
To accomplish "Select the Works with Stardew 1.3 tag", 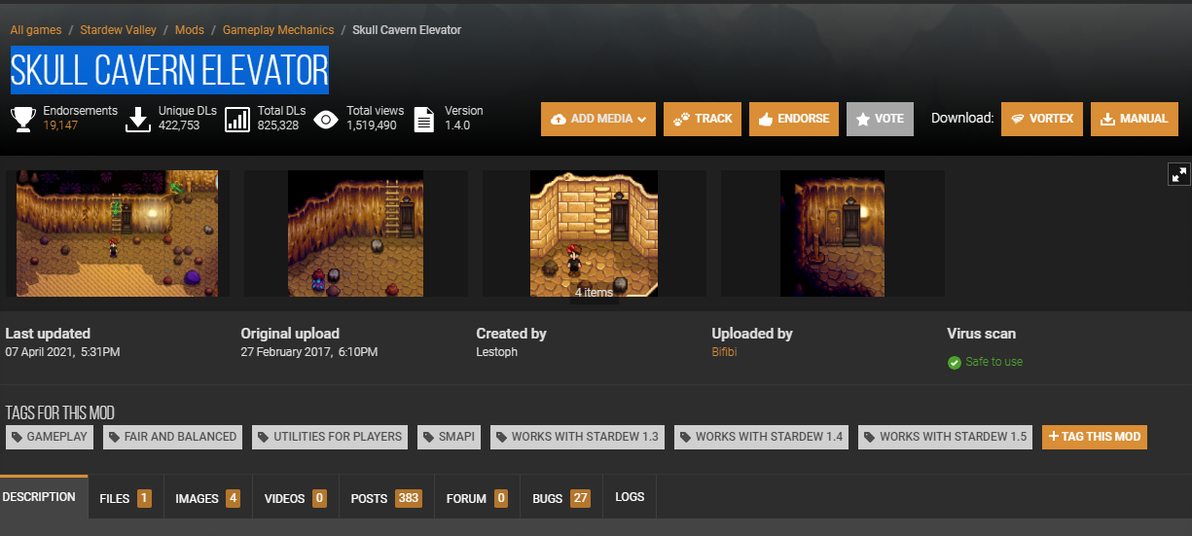I will coord(578,437).
